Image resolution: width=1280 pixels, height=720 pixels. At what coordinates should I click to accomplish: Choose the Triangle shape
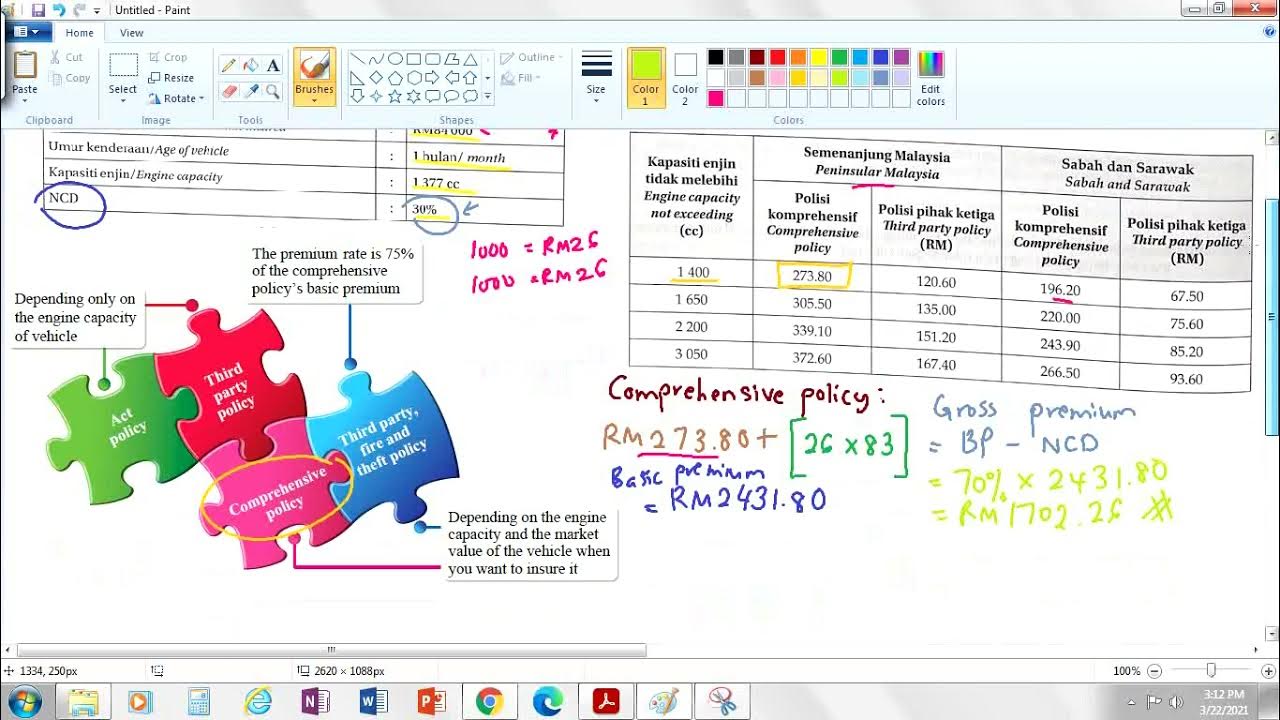tap(471, 59)
